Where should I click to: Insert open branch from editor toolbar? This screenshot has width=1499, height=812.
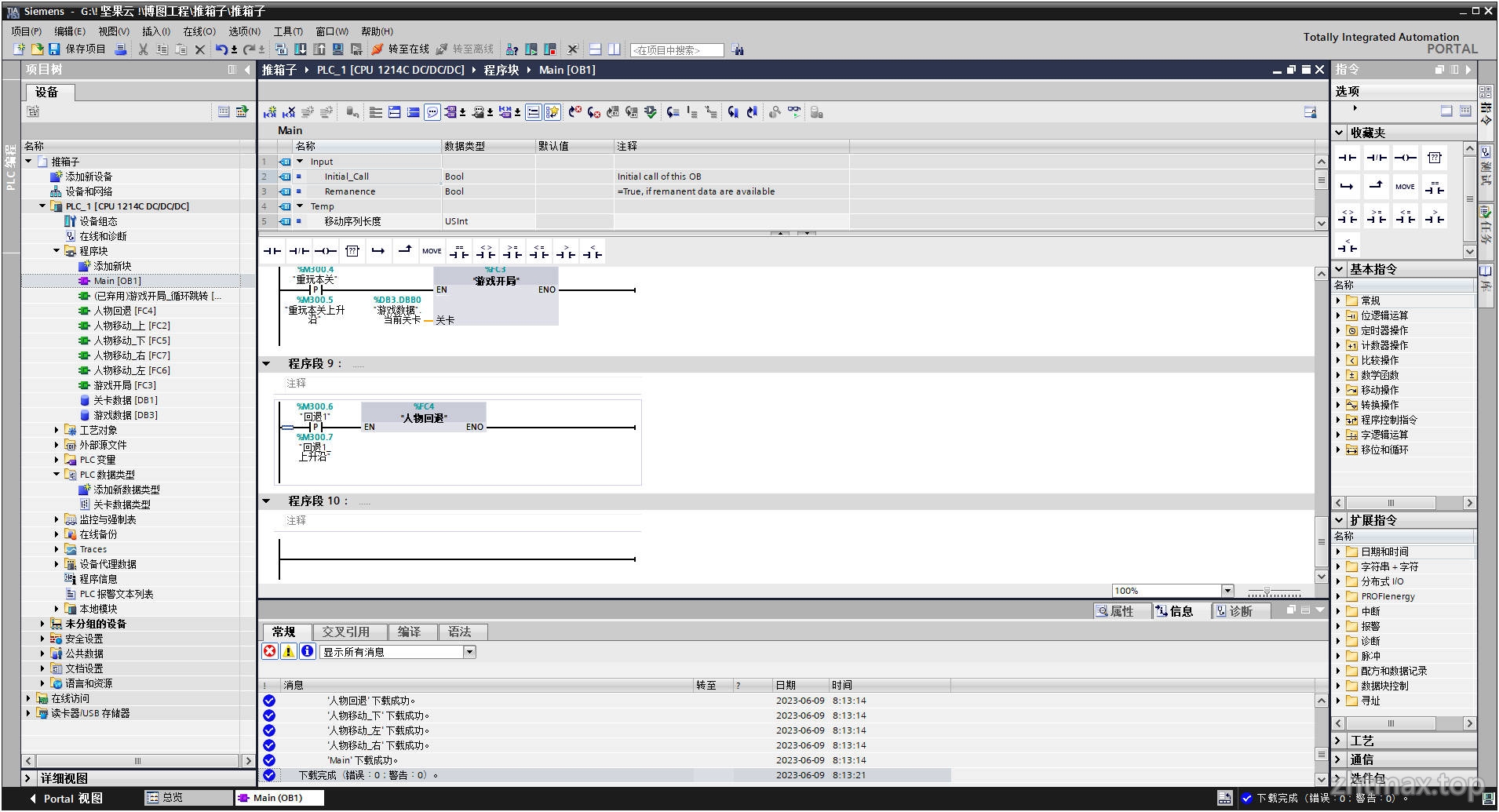378,252
